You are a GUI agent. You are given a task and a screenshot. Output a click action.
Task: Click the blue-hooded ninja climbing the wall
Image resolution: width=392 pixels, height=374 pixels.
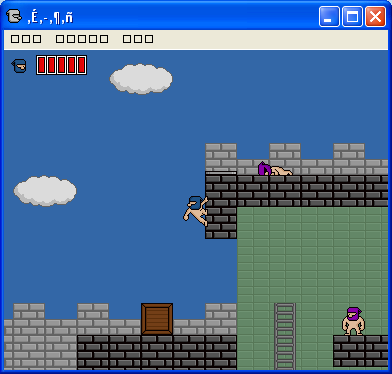(196, 211)
